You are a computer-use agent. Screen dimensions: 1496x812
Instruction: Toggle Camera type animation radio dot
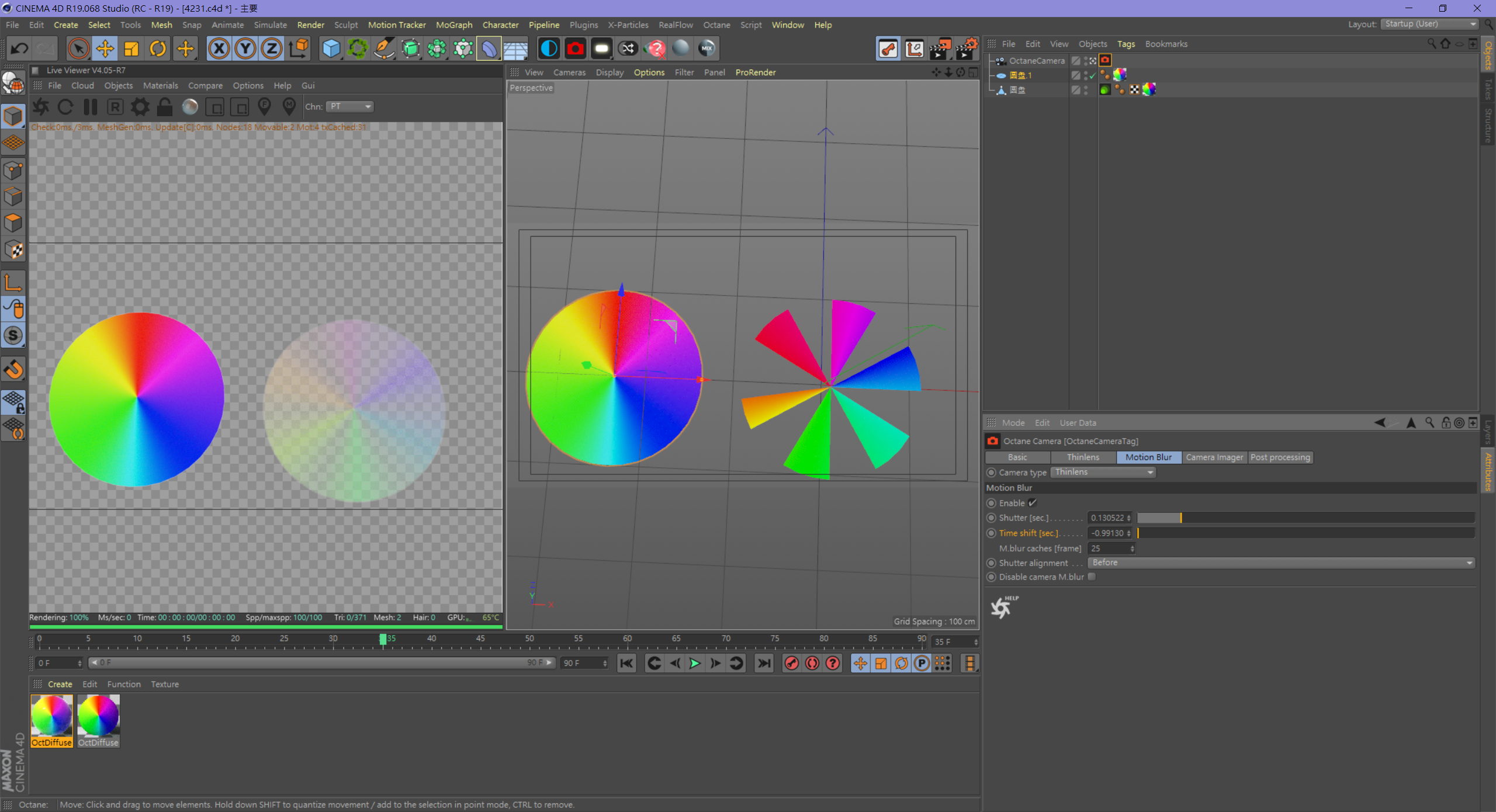[x=991, y=473]
